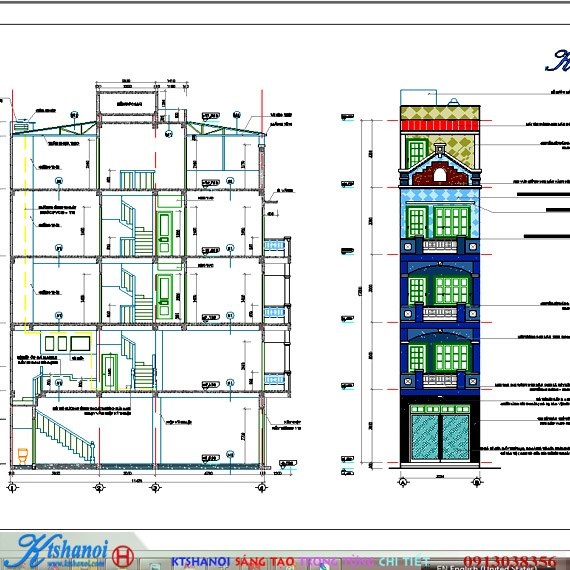This screenshot has width=570, height=570.
Task: Click the arched attic window on facade
Action: (440, 175)
